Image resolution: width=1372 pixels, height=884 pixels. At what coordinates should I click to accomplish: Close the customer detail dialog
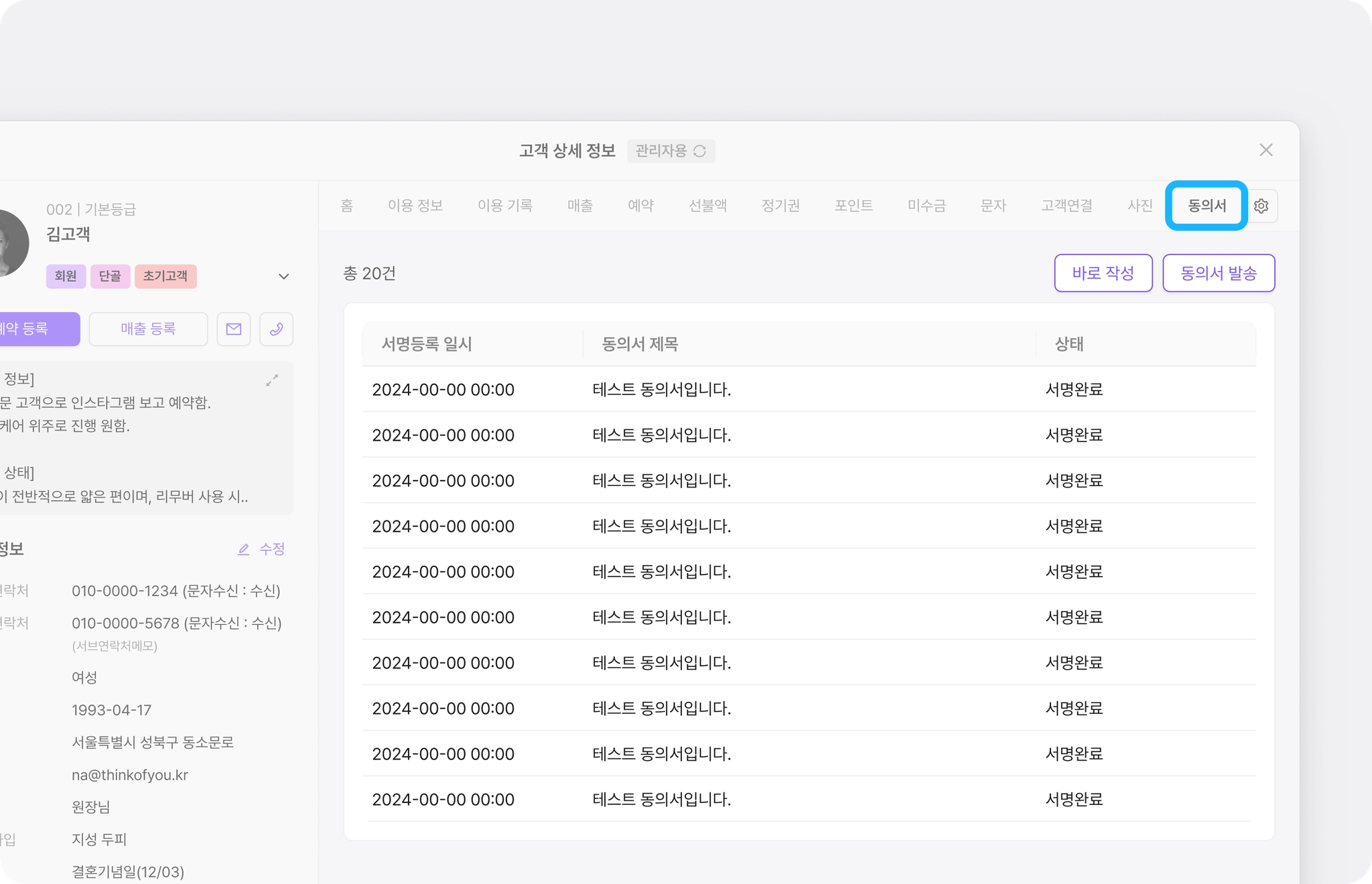[x=1265, y=150]
